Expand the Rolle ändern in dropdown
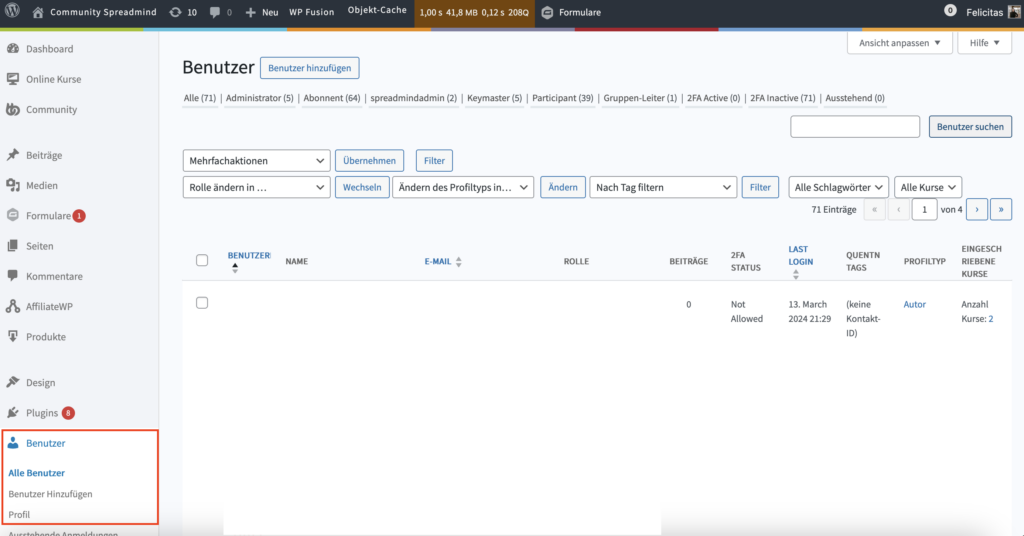Image resolution: width=1024 pixels, height=536 pixels. 256,187
